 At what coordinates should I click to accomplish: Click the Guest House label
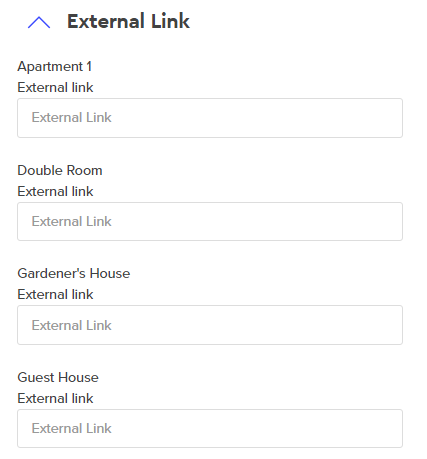coord(58,377)
